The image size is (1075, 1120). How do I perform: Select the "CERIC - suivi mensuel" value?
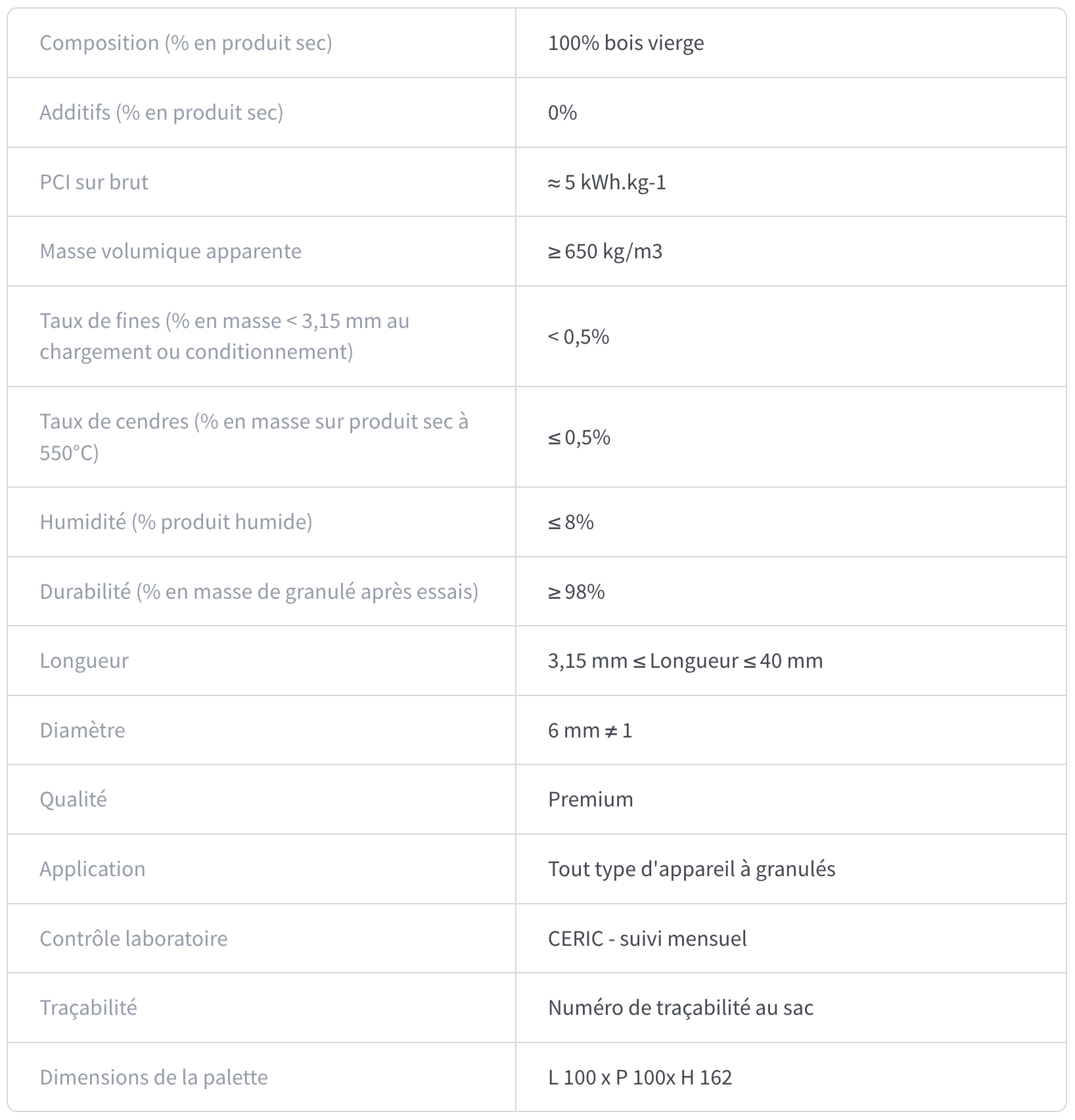(647, 938)
